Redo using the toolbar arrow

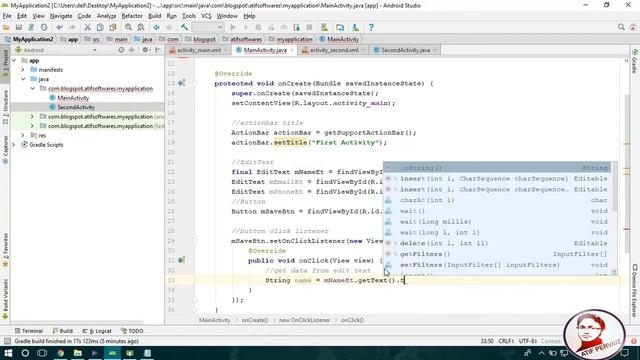[72, 27]
